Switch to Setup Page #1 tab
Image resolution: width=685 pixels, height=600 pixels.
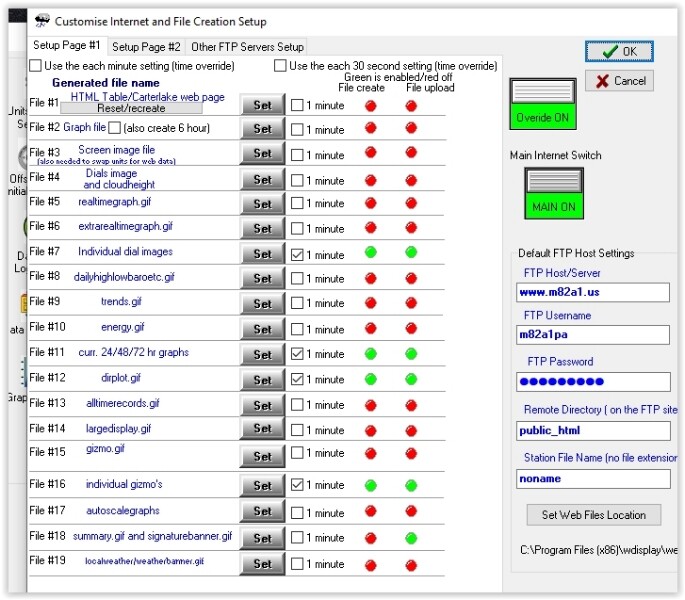[x=67, y=45]
